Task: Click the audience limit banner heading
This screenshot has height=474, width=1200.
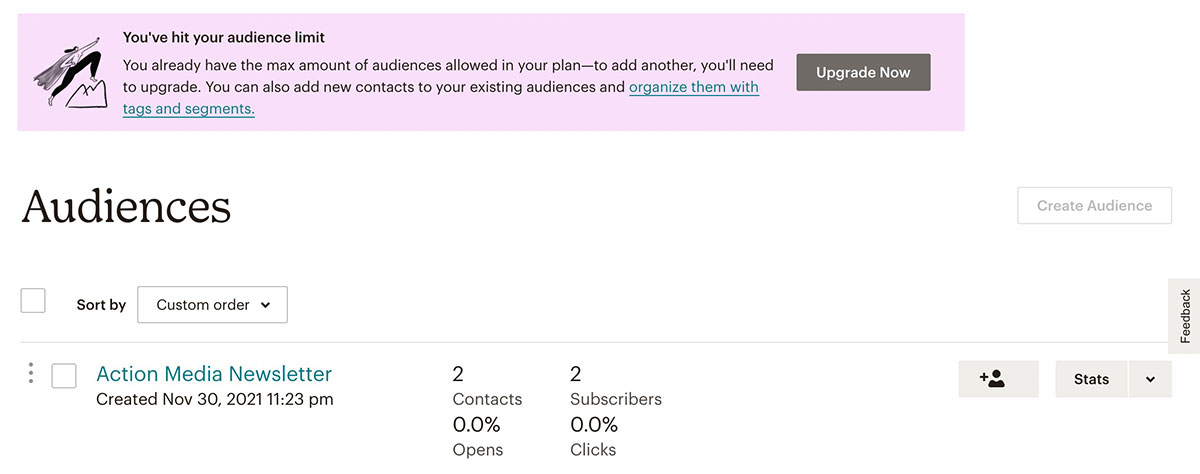Action: 223,38
